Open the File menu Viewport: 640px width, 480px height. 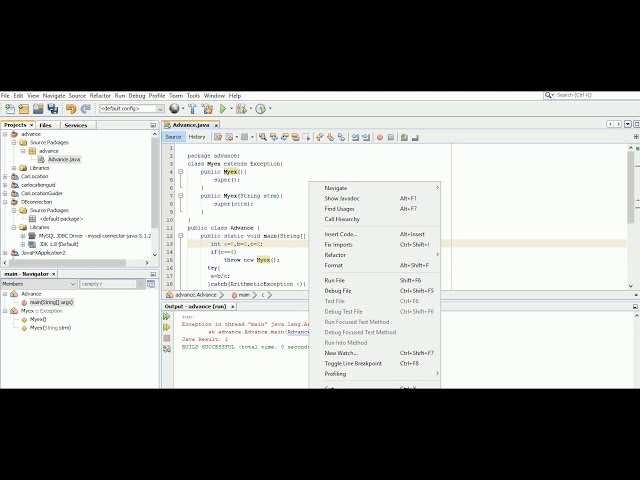tap(5, 96)
